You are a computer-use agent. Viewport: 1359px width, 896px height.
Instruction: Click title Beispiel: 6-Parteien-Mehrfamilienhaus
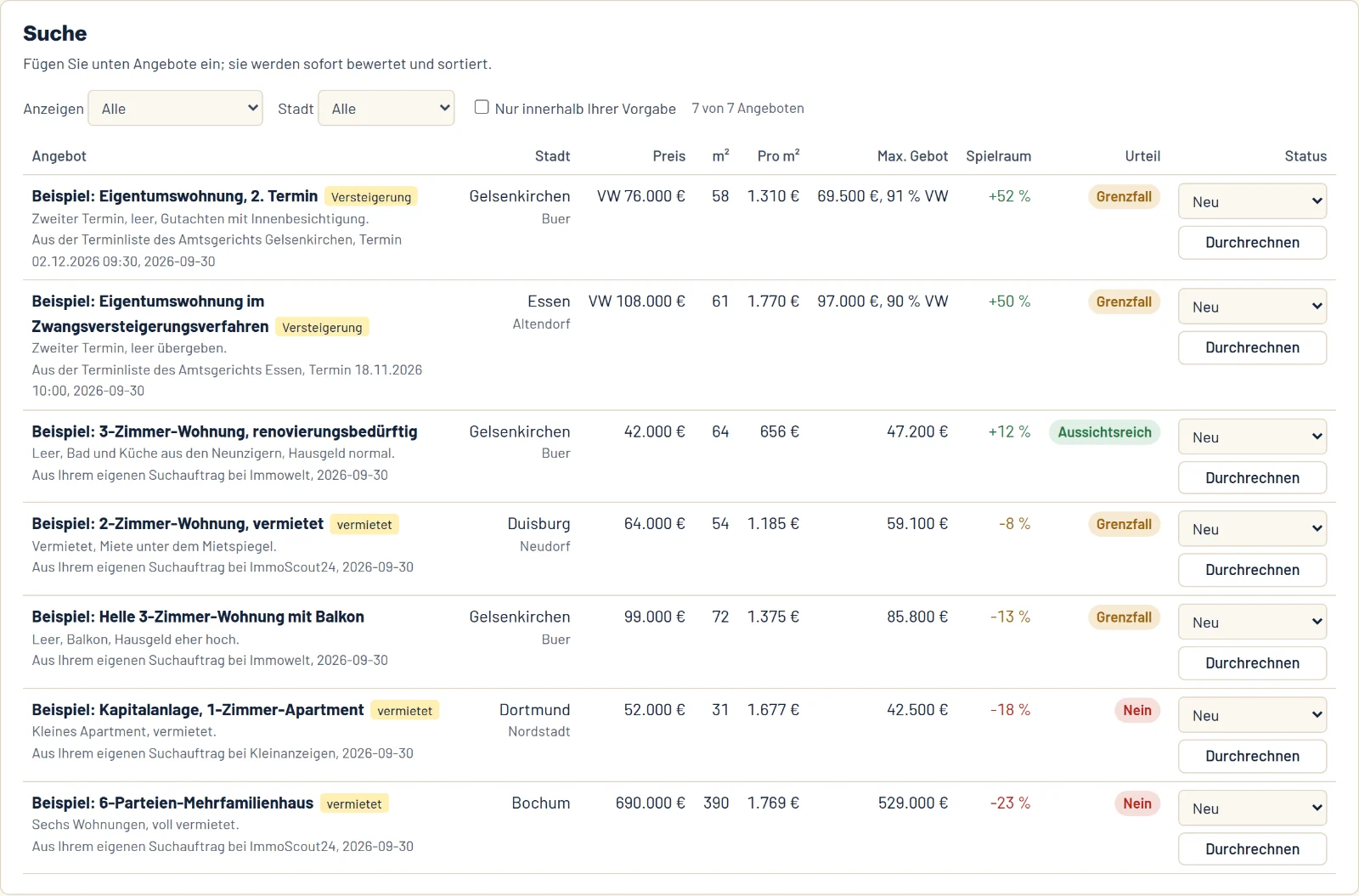[172, 803]
